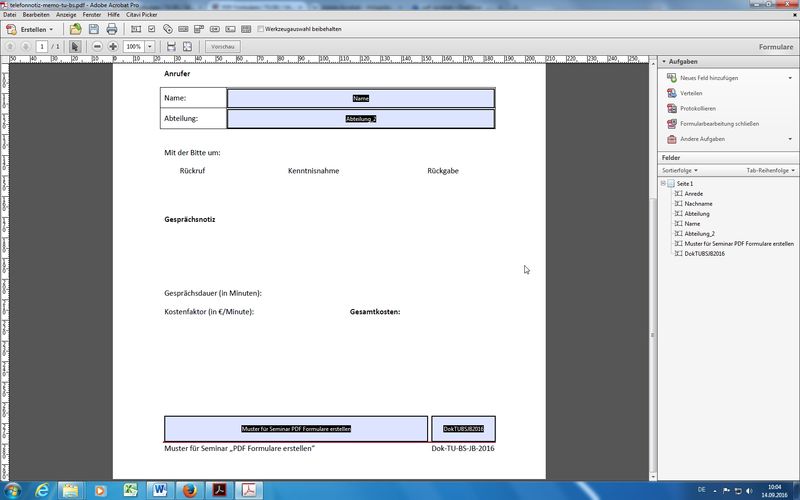The width and height of the screenshot is (800, 500).
Task: Open the Bearbeiten menu
Action: coord(36,15)
